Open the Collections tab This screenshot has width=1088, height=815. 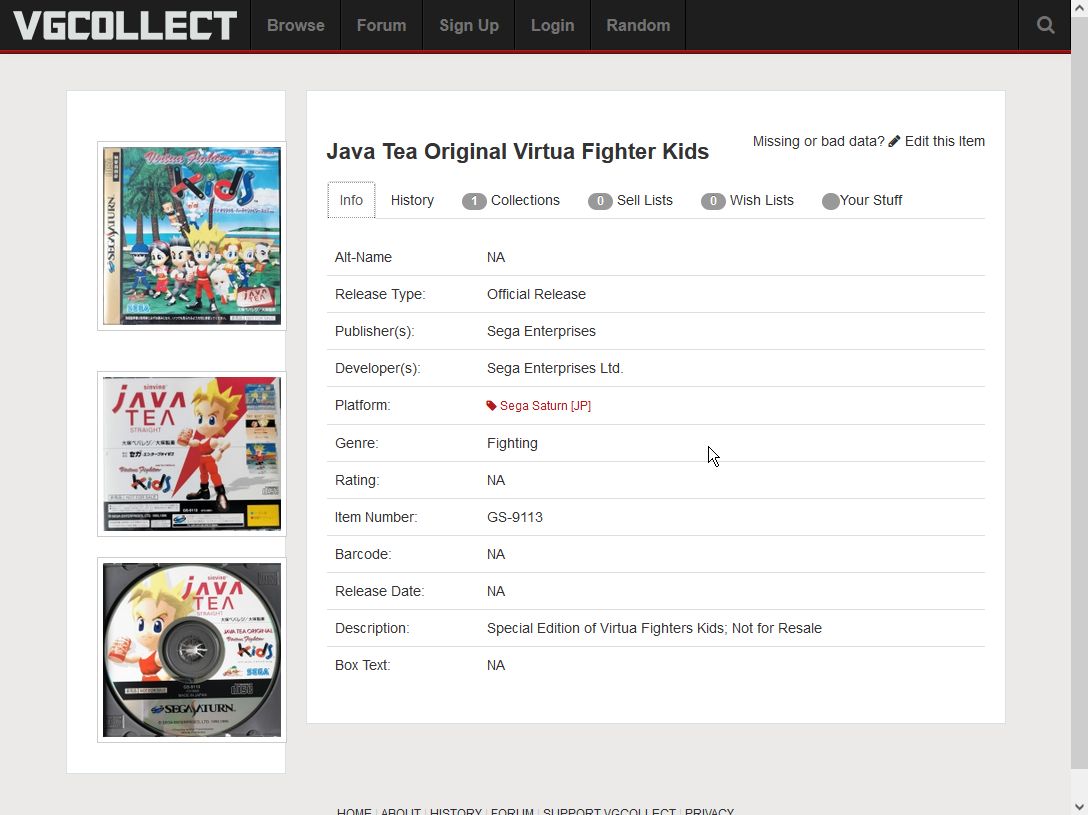point(524,200)
